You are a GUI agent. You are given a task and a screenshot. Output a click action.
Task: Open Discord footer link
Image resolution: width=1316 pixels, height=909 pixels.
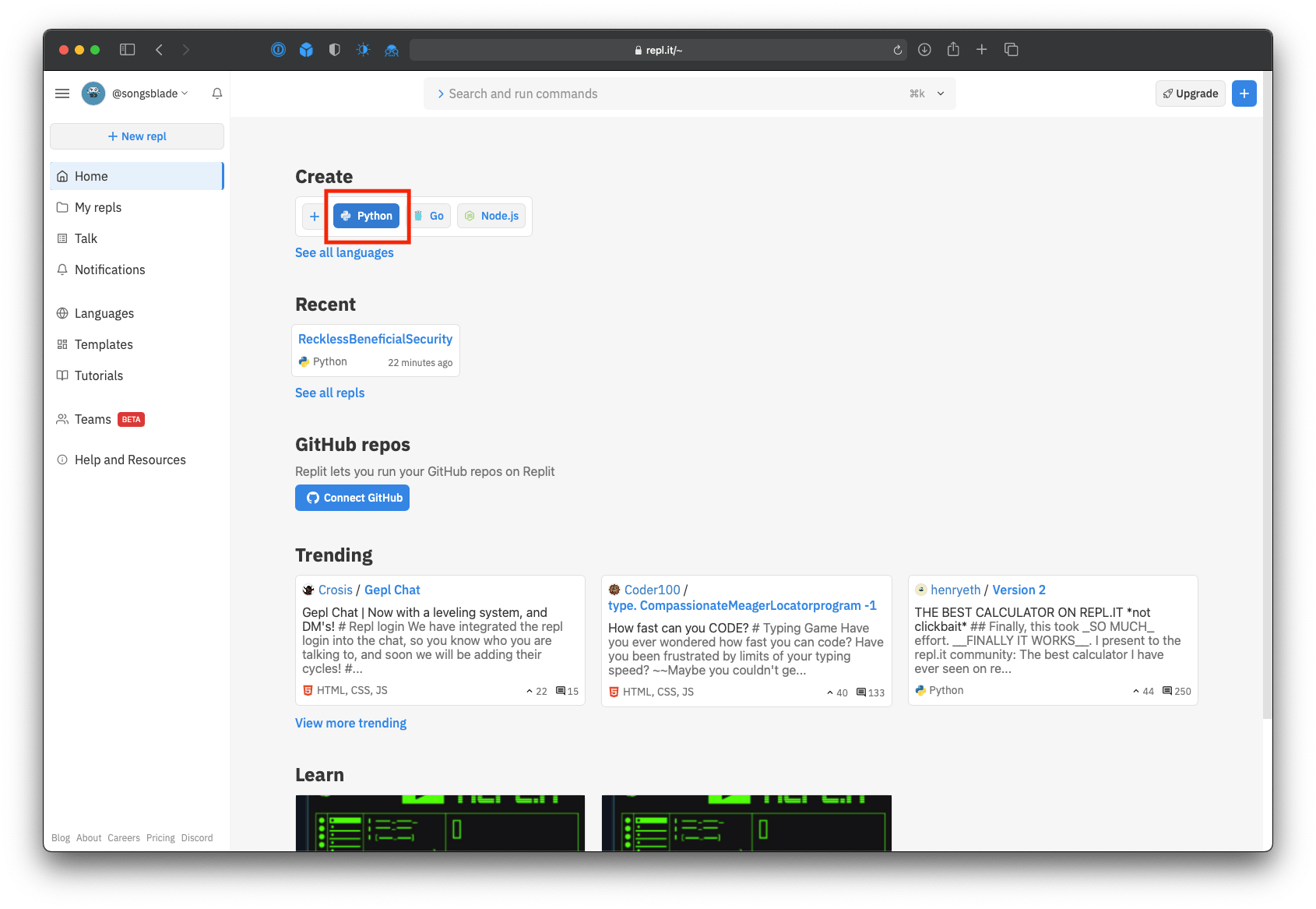197,838
